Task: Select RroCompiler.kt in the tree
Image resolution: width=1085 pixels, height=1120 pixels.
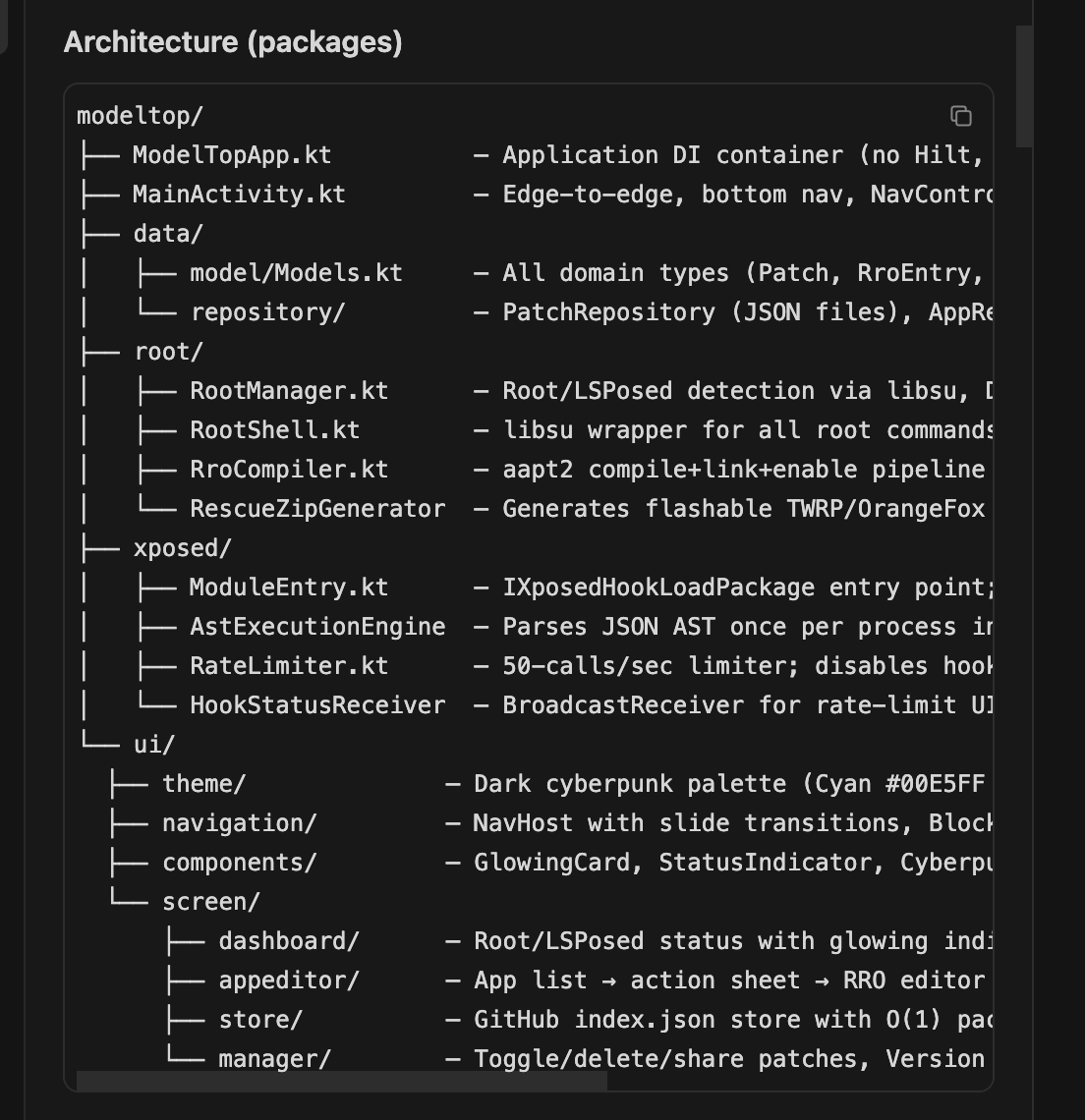Action: click(289, 470)
